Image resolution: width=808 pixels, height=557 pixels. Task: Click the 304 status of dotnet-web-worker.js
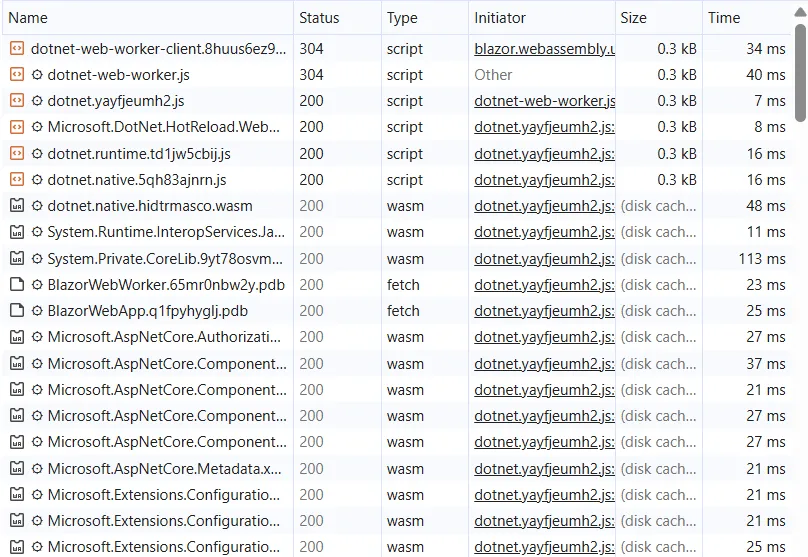[311, 75]
